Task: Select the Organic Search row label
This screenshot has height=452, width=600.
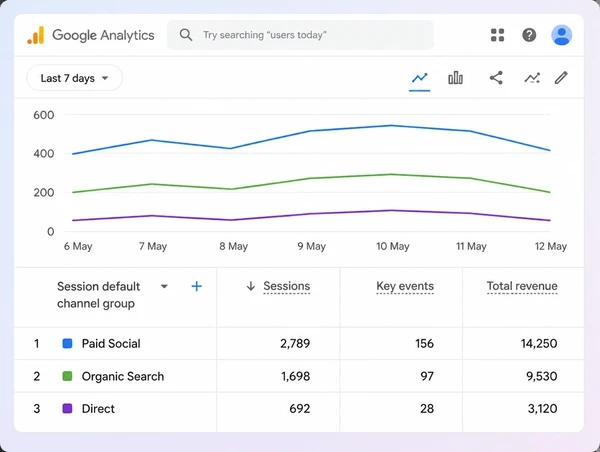Action: pos(123,376)
